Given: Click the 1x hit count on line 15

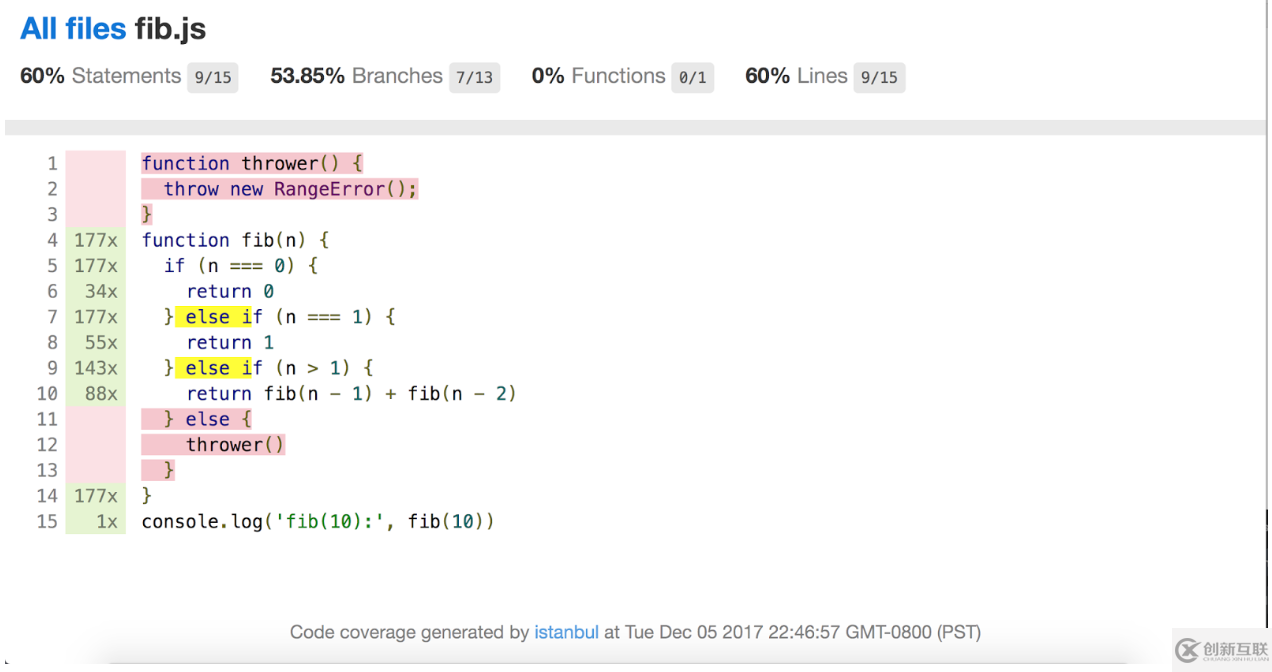Looking at the screenshot, I should (106, 521).
